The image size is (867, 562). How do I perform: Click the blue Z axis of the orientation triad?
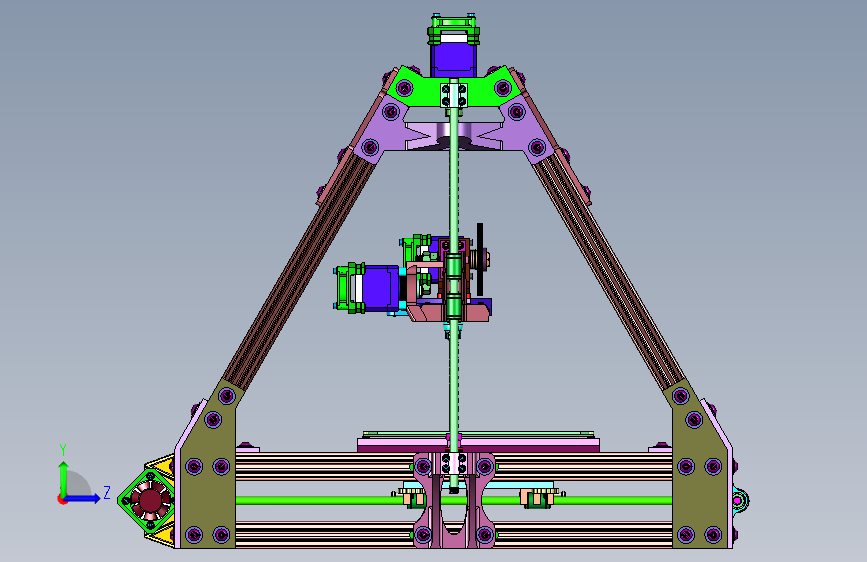(x=84, y=498)
